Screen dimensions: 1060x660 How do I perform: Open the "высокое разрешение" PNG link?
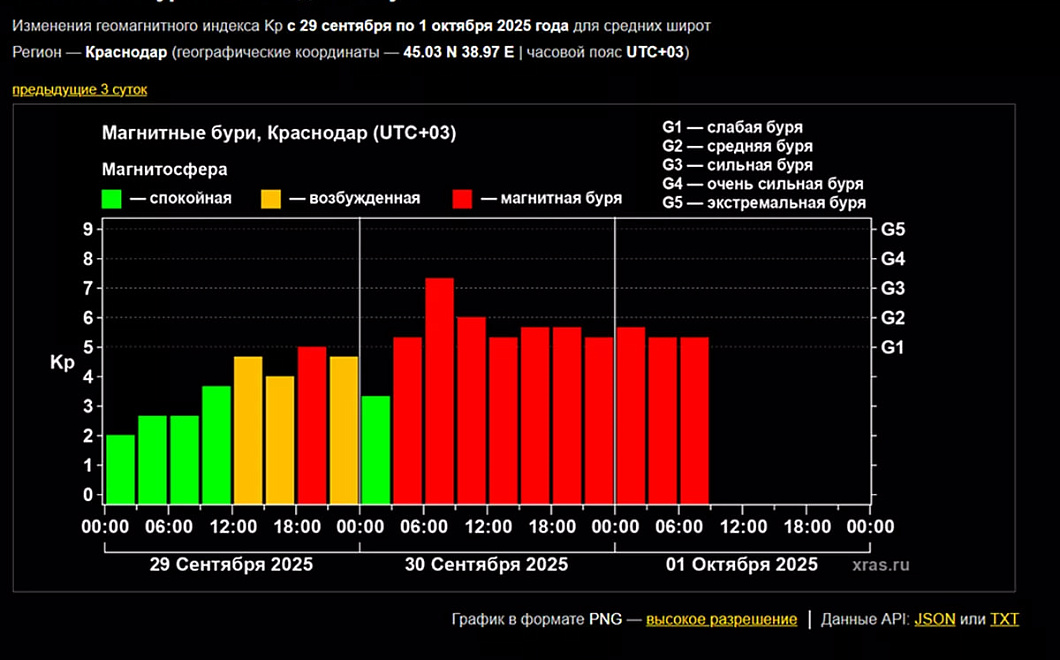tap(721, 619)
